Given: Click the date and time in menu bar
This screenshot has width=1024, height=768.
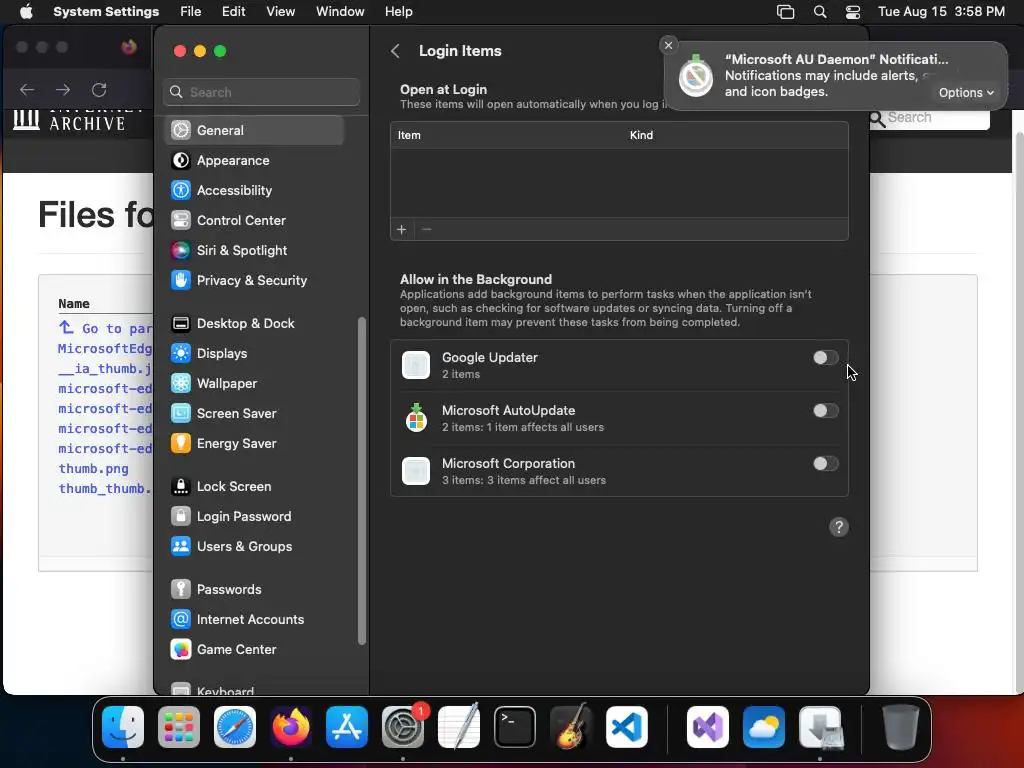Looking at the screenshot, I should tap(941, 12).
